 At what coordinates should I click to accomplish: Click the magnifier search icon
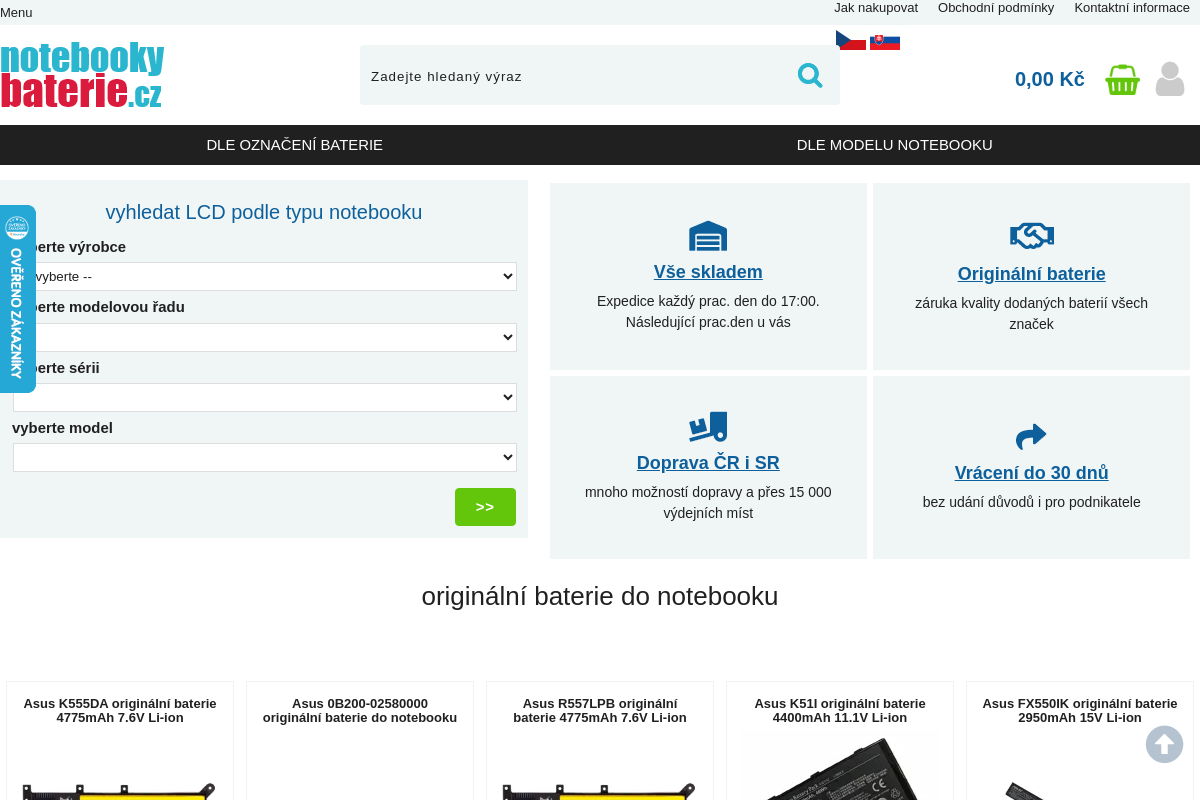tap(810, 75)
